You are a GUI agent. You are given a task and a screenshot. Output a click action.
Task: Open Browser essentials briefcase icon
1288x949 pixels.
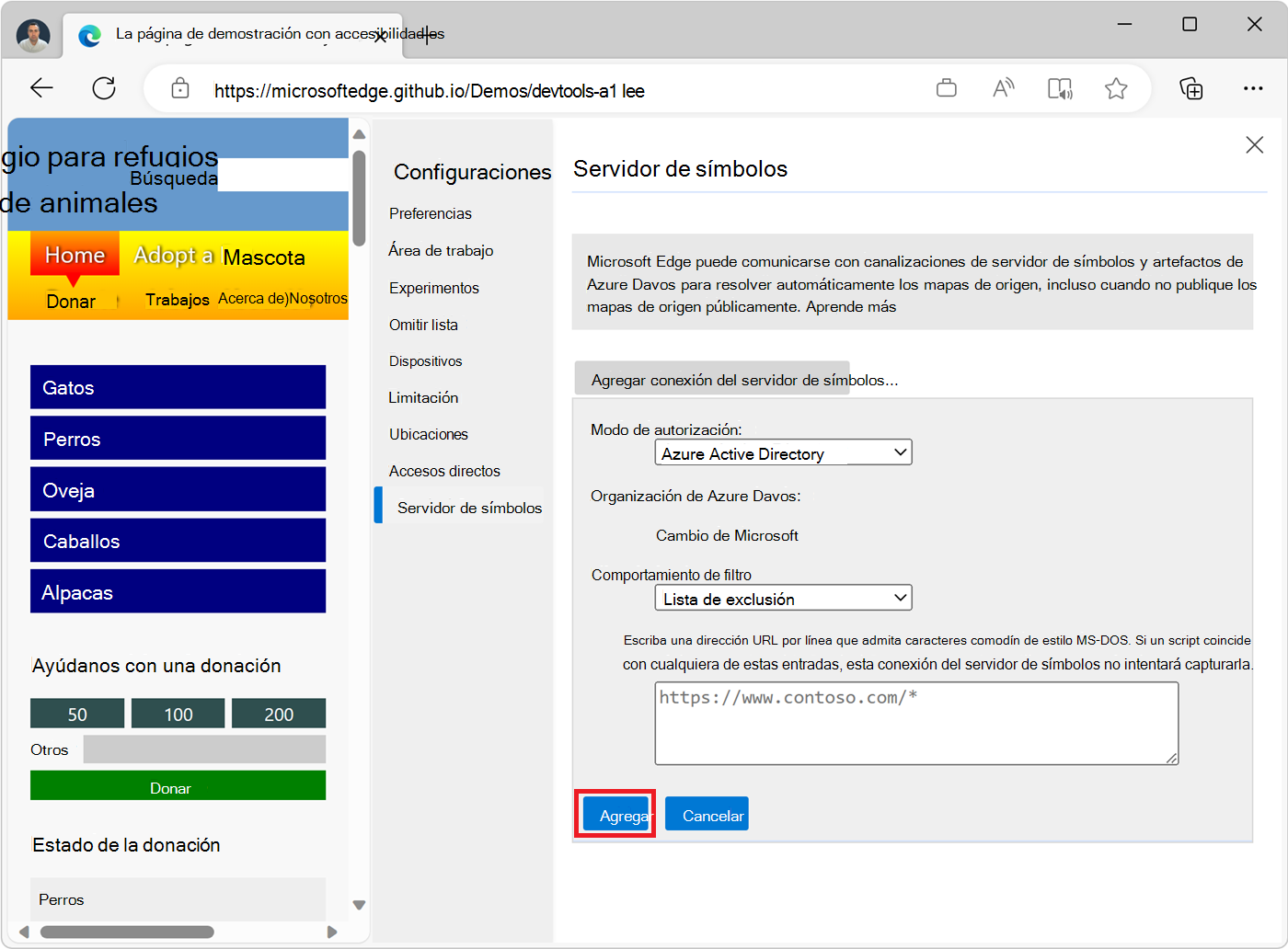point(947,88)
